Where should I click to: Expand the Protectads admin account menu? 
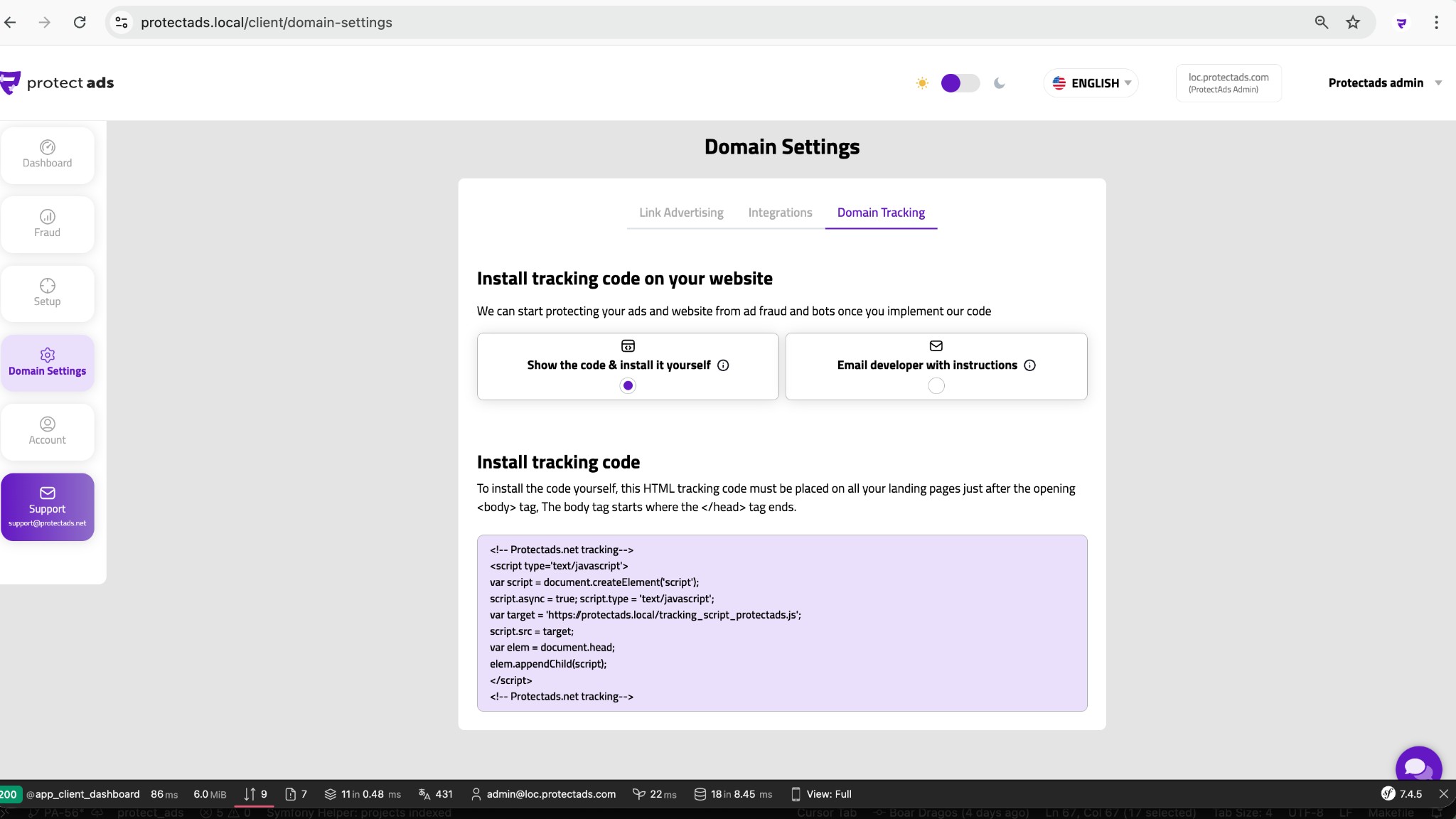coord(1383,82)
